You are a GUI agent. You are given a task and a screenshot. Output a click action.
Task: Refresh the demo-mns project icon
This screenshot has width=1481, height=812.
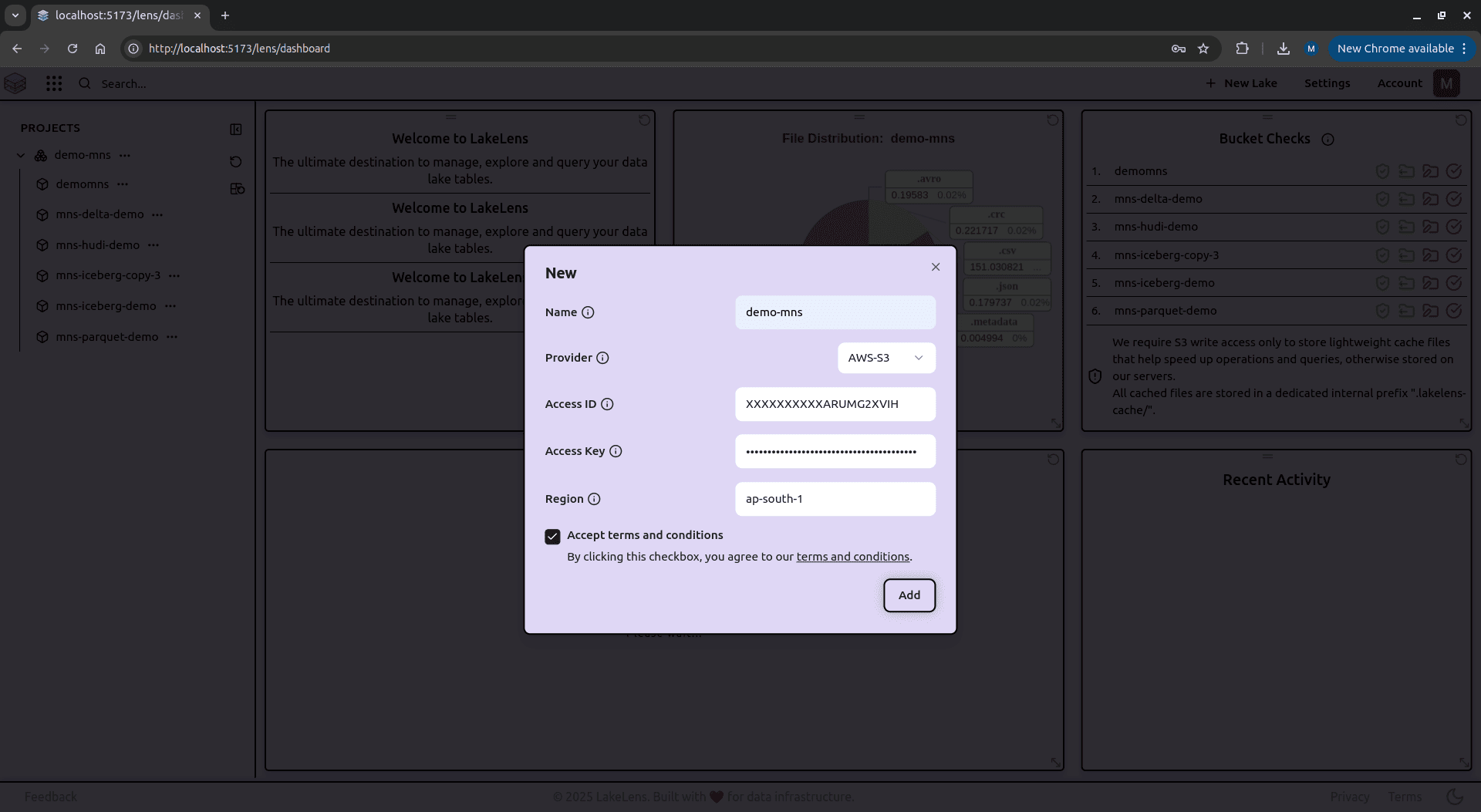236,161
